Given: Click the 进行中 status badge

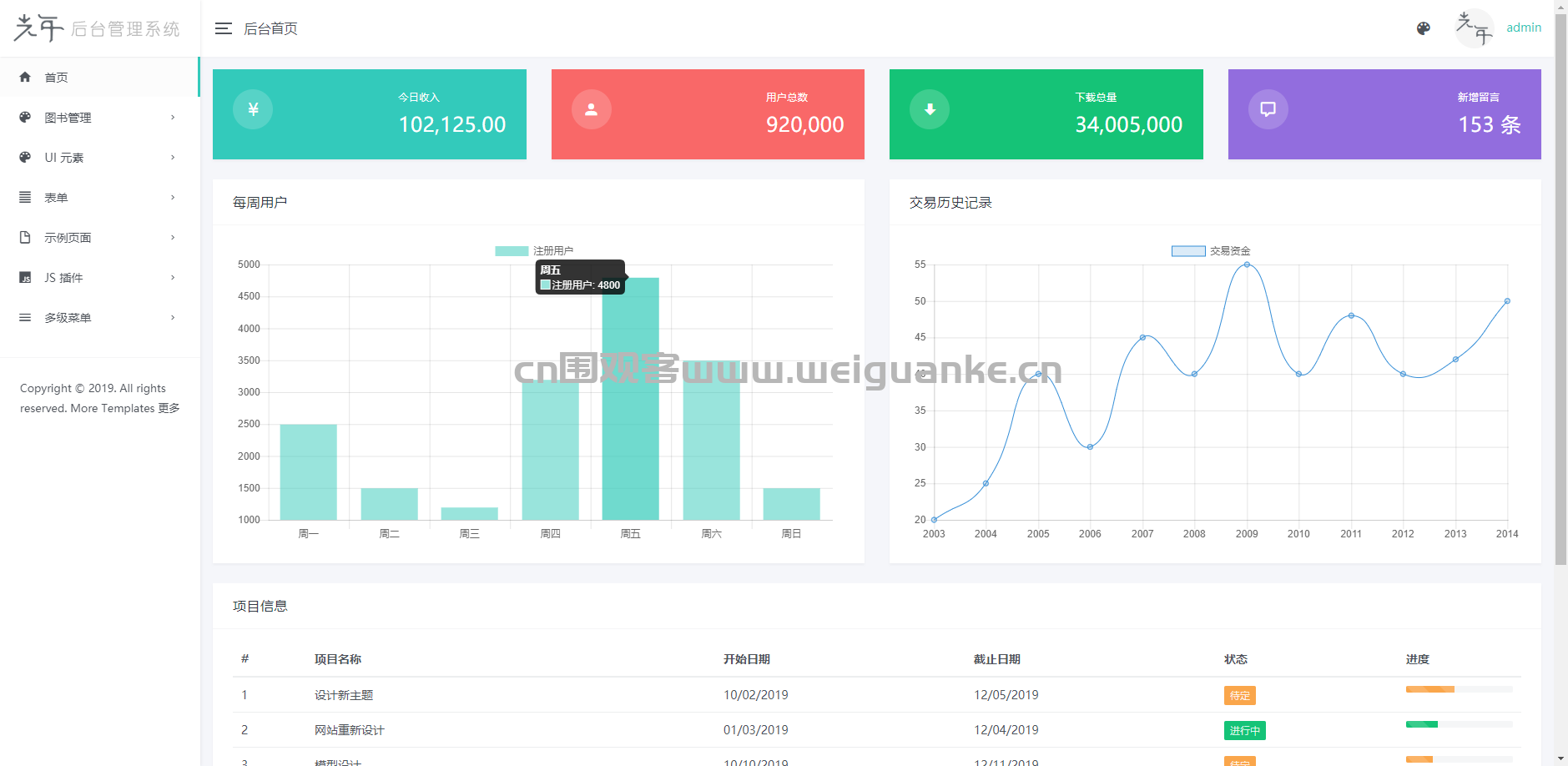Looking at the screenshot, I should point(1244,730).
